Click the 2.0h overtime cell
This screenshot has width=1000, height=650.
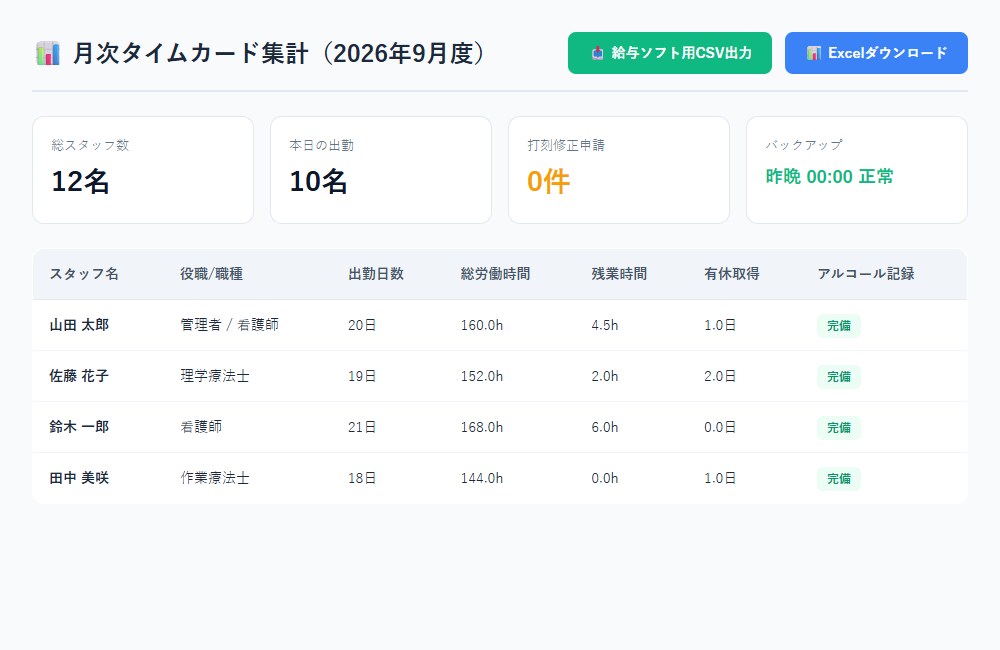click(x=605, y=376)
